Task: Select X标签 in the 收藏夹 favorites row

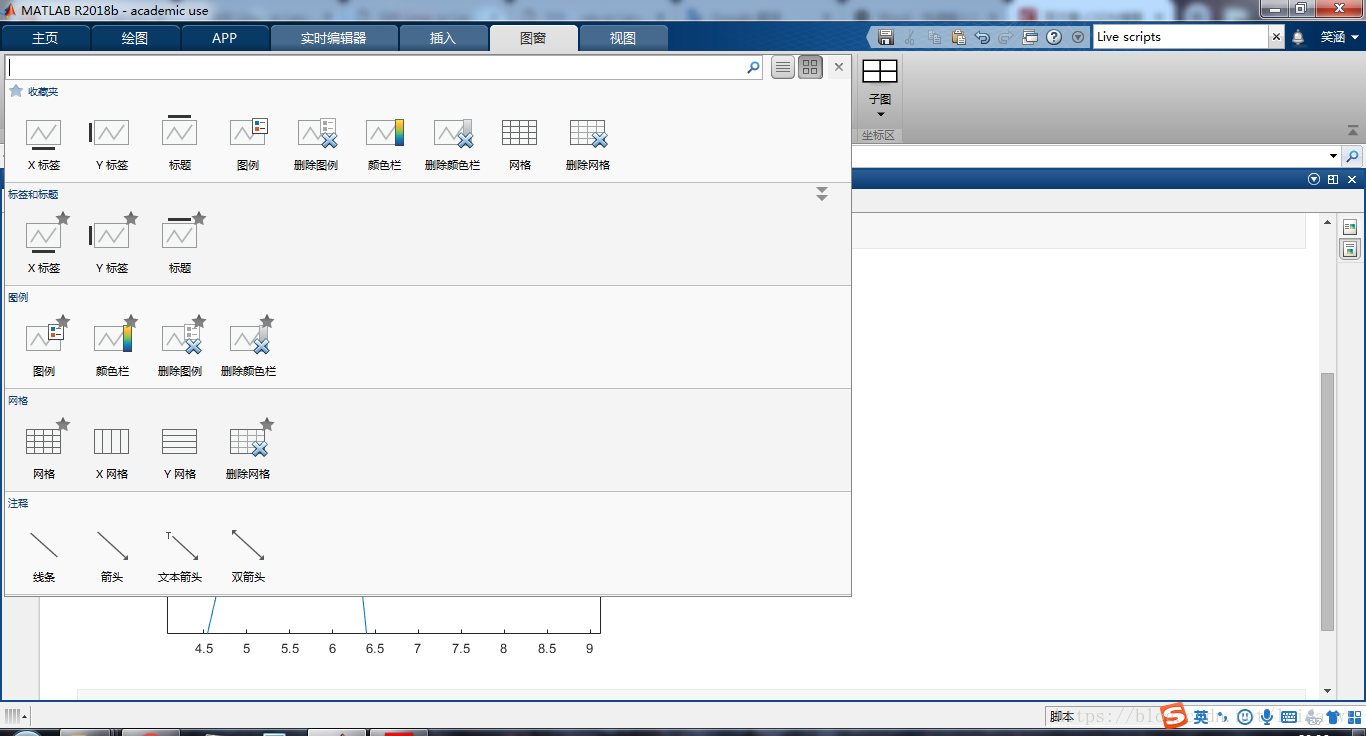Action: [44, 144]
